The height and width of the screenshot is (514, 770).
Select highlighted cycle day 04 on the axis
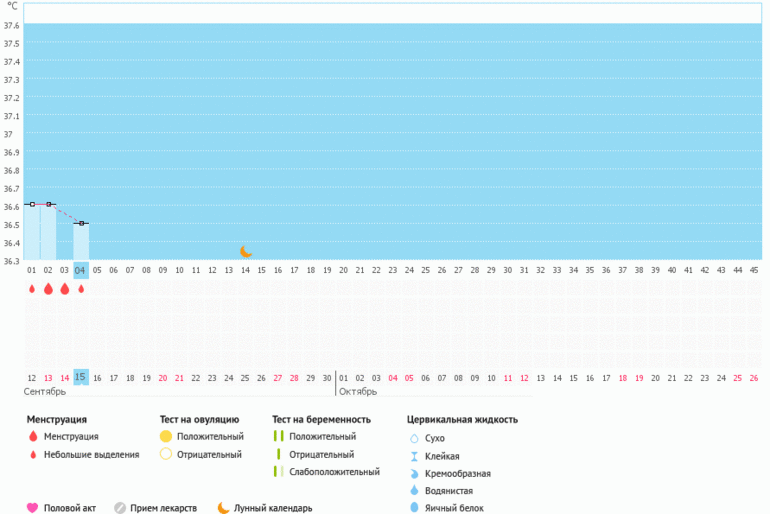point(80,270)
